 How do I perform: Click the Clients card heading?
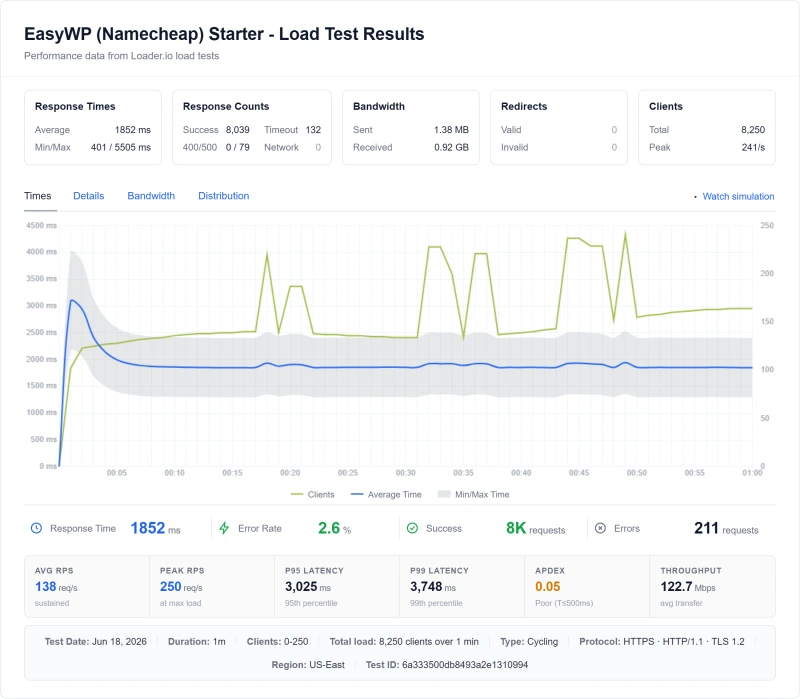click(665, 106)
